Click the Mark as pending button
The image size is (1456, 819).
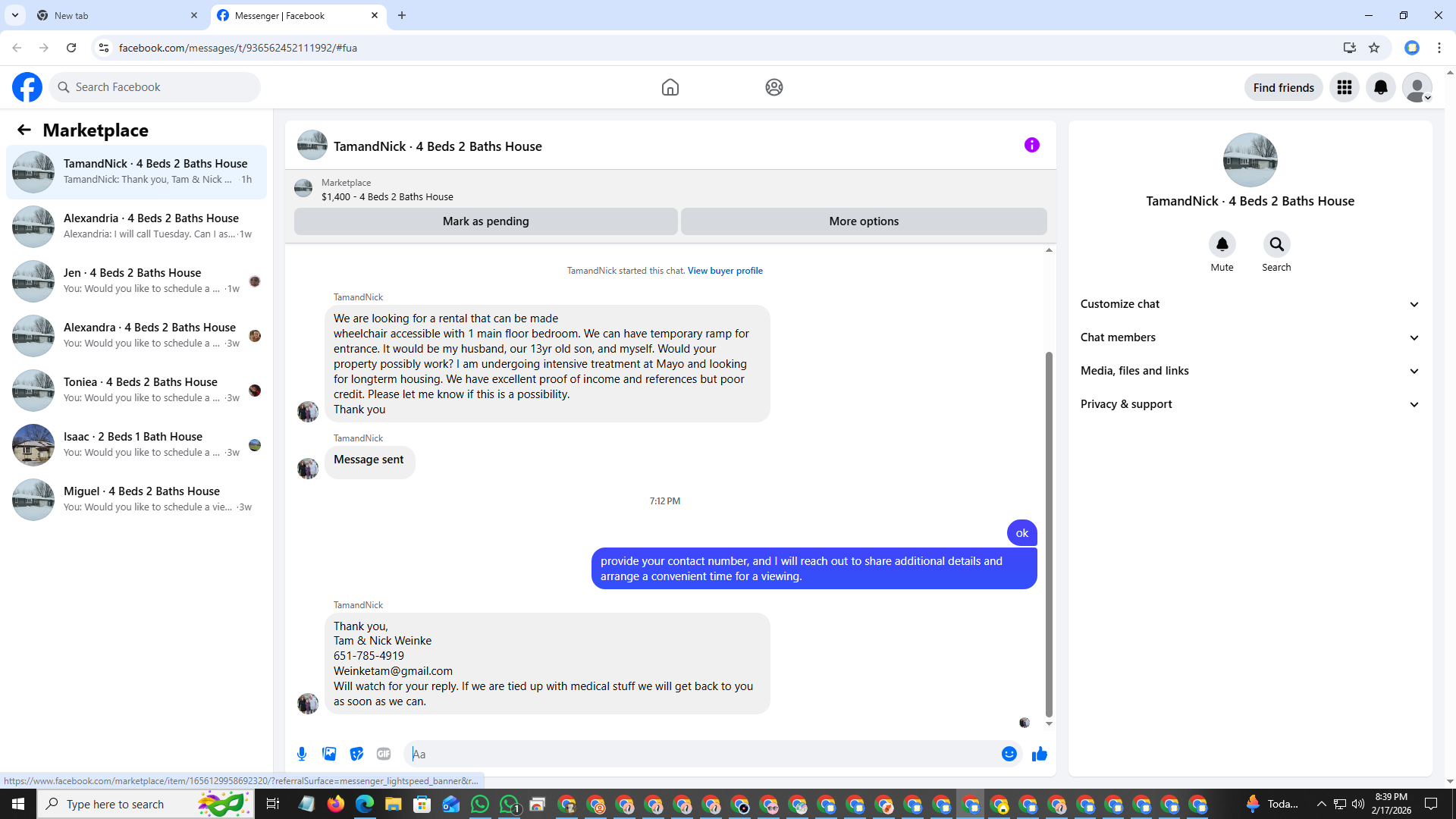coord(485,221)
